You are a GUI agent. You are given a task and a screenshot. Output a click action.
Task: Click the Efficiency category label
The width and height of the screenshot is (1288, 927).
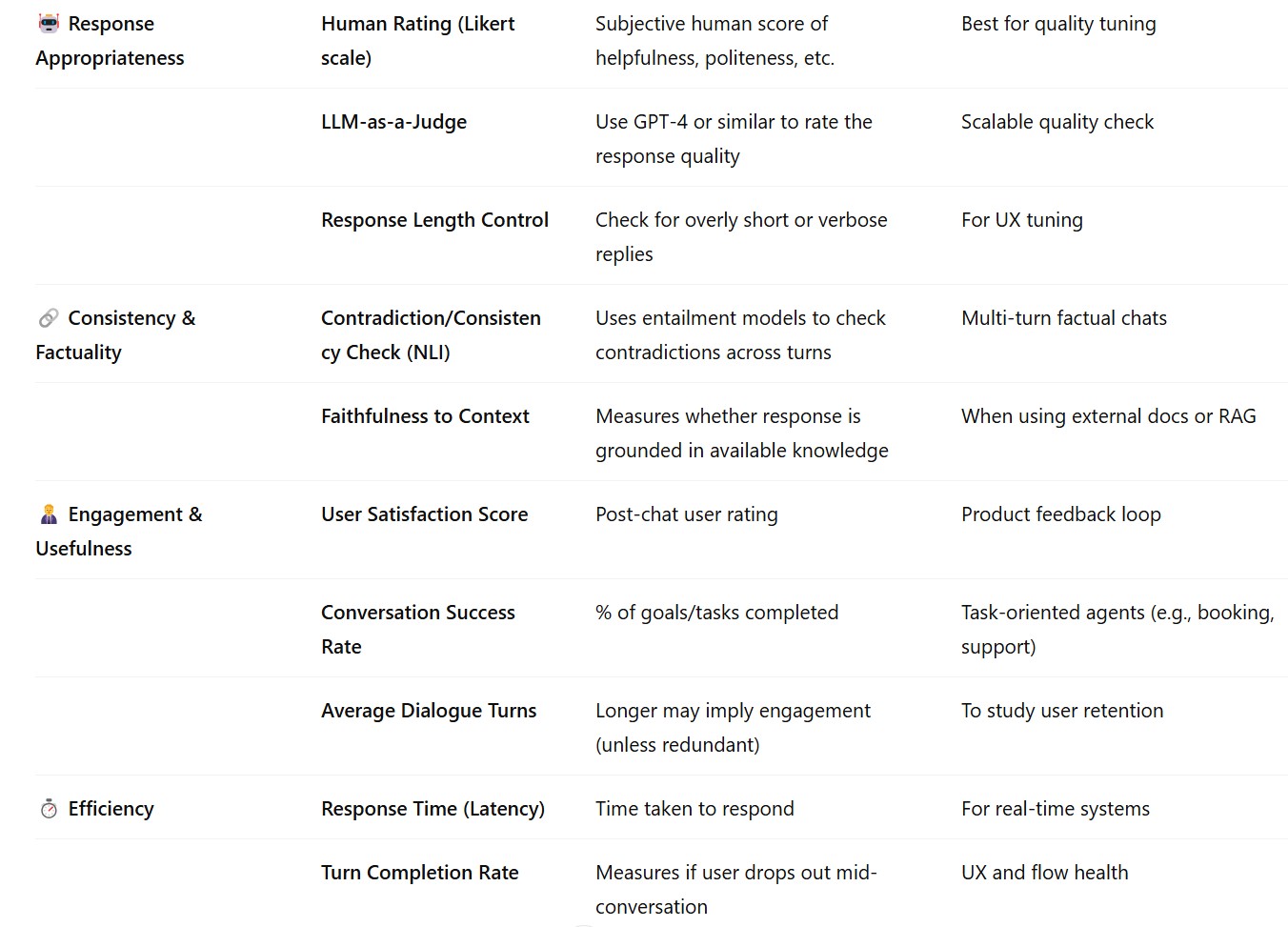click(111, 809)
